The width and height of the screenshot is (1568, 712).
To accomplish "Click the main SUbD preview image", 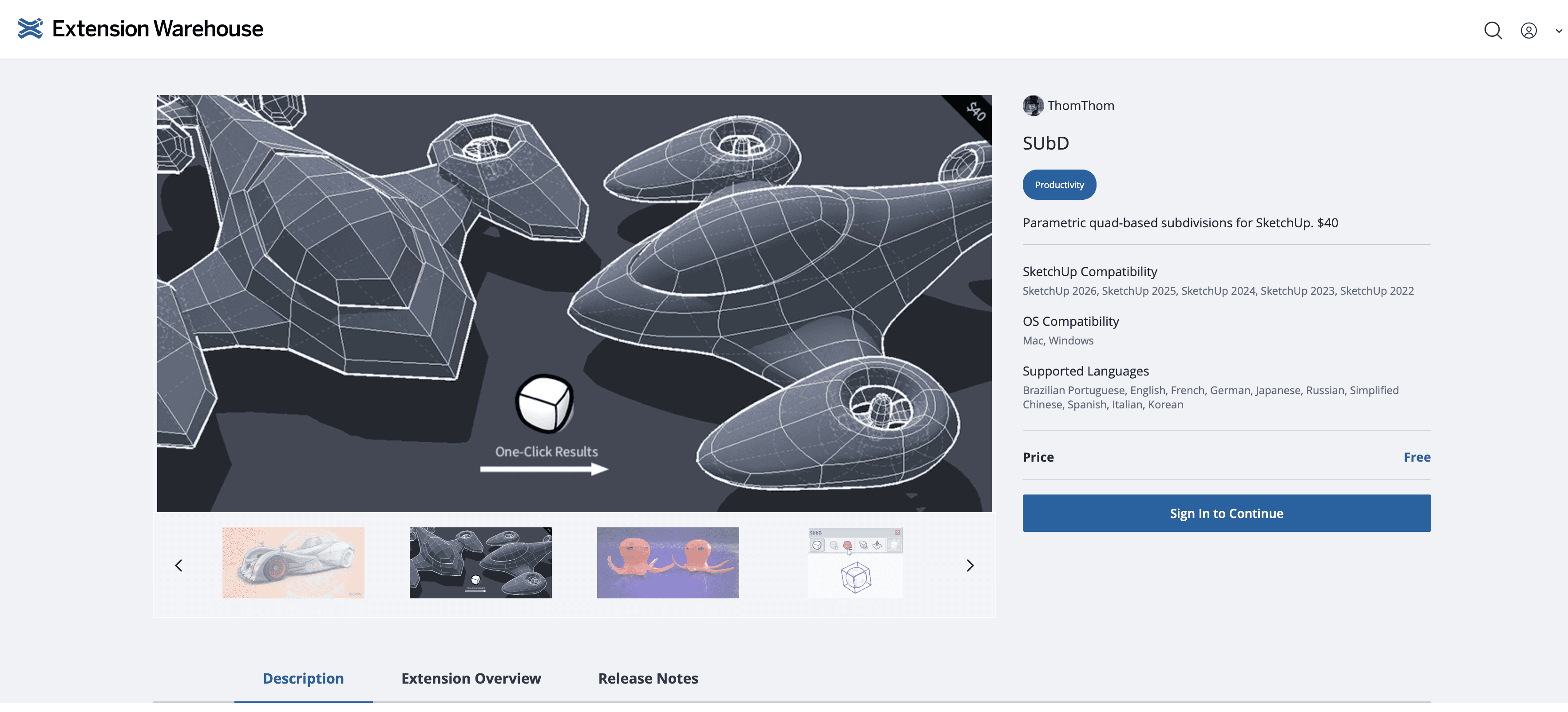I will pos(574,303).
